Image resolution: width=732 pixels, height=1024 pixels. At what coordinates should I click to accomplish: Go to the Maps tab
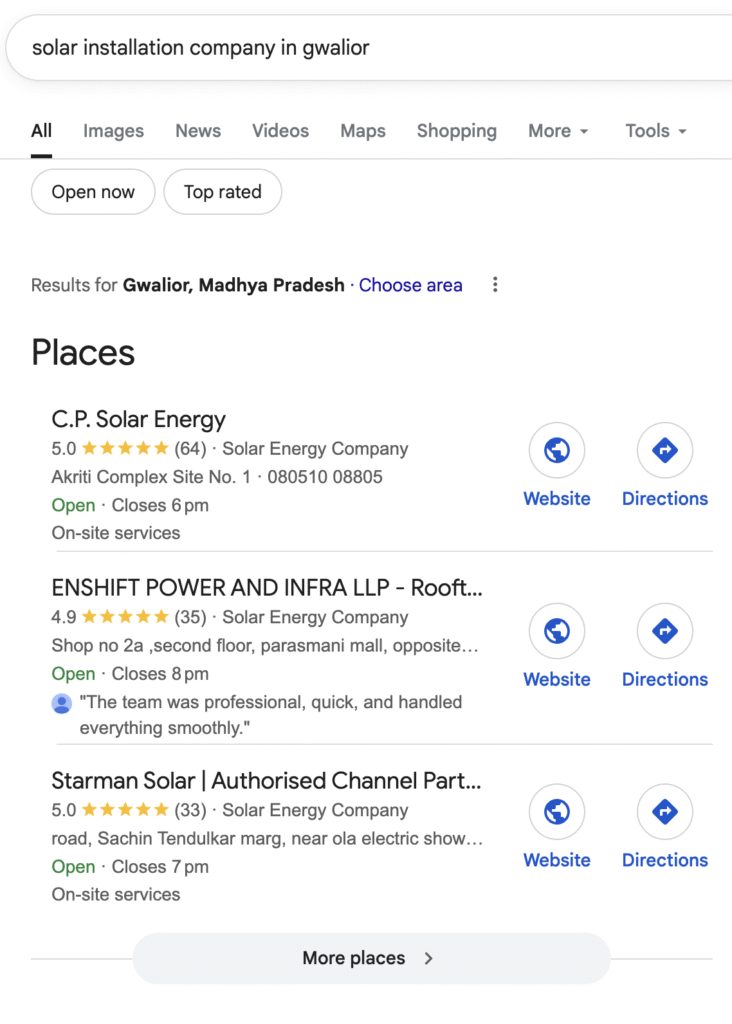pyautogui.click(x=362, y=131)
